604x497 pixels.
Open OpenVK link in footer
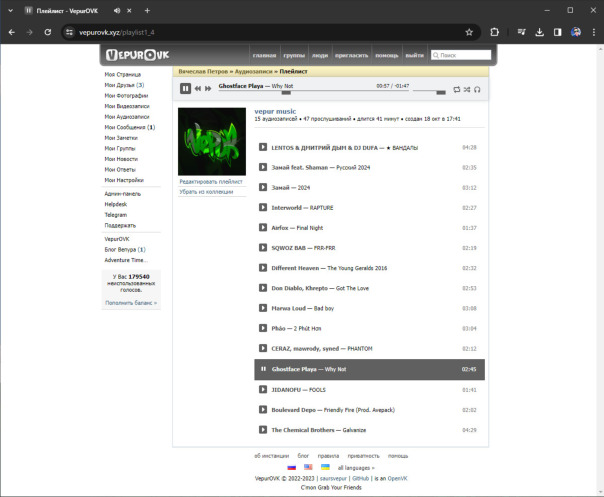397,478
